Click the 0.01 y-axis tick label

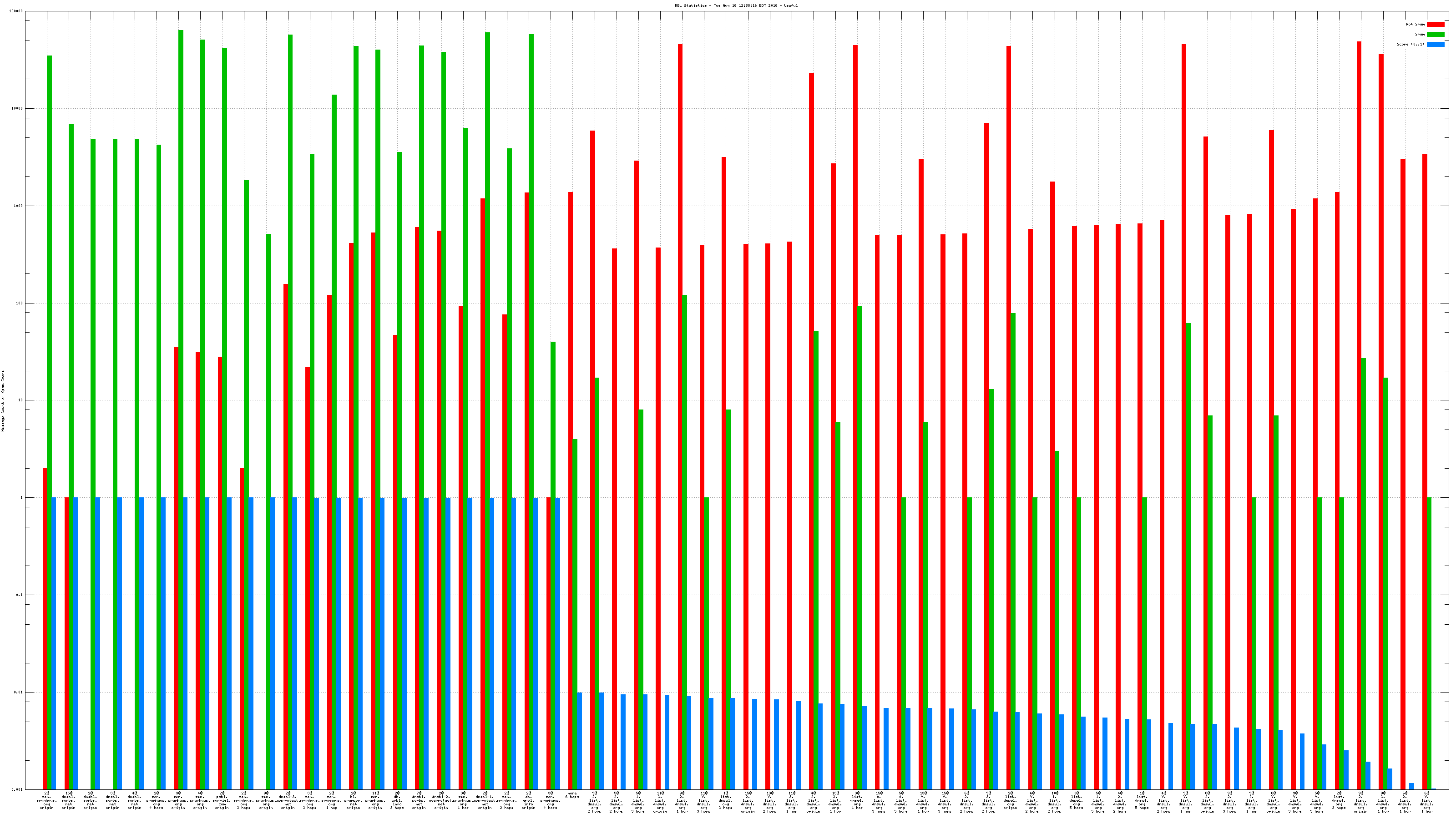click(x=19, y=692)
